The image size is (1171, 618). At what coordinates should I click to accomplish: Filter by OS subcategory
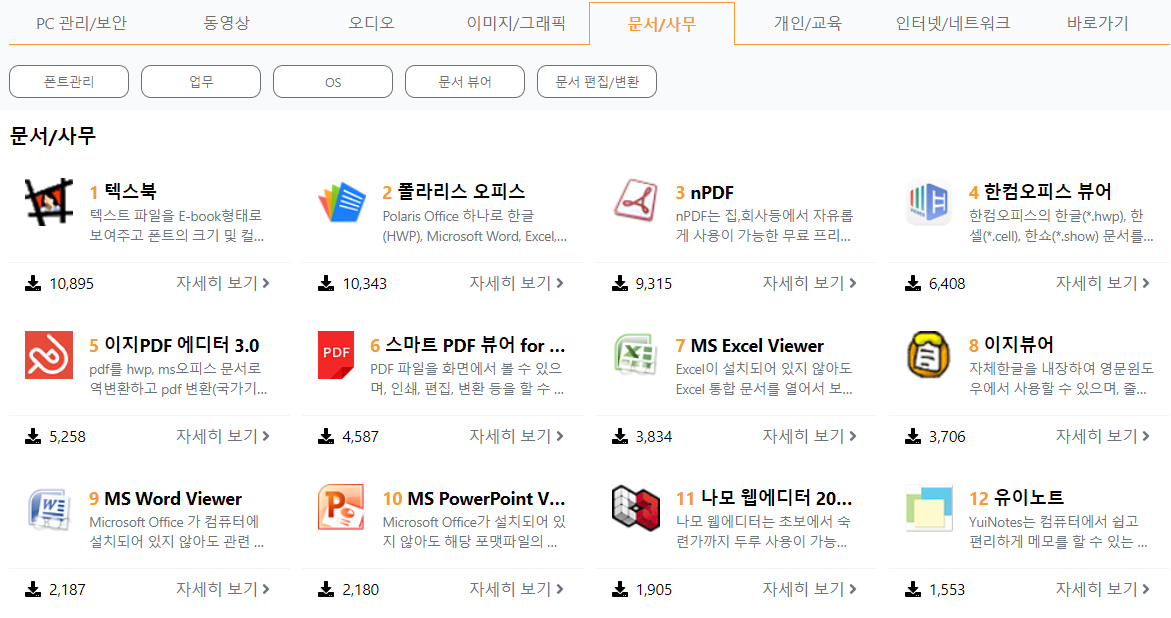tap(333, 81)
